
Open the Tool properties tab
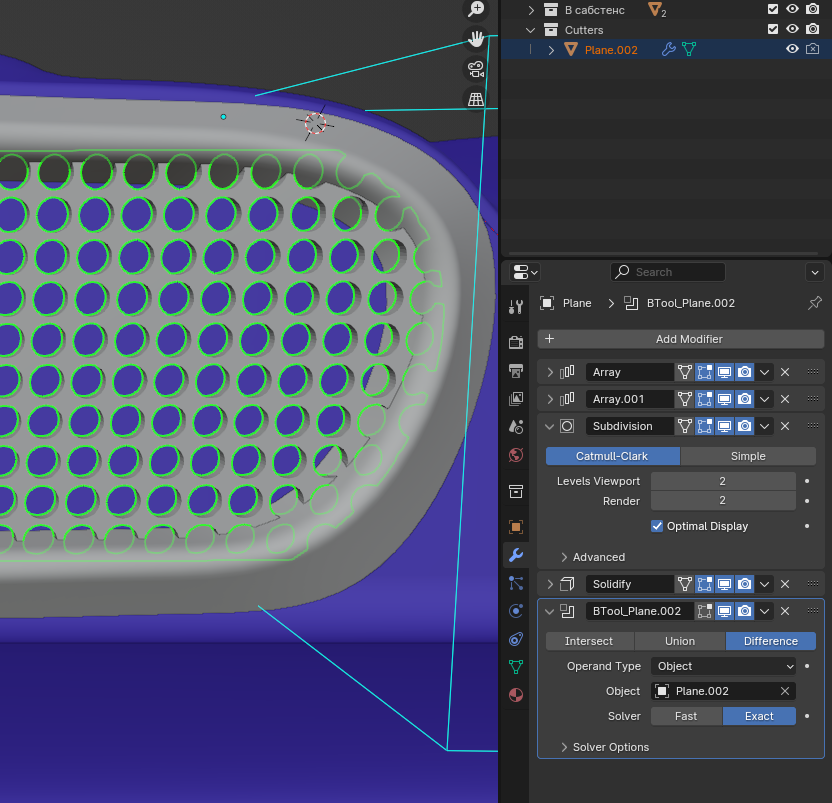516,307
